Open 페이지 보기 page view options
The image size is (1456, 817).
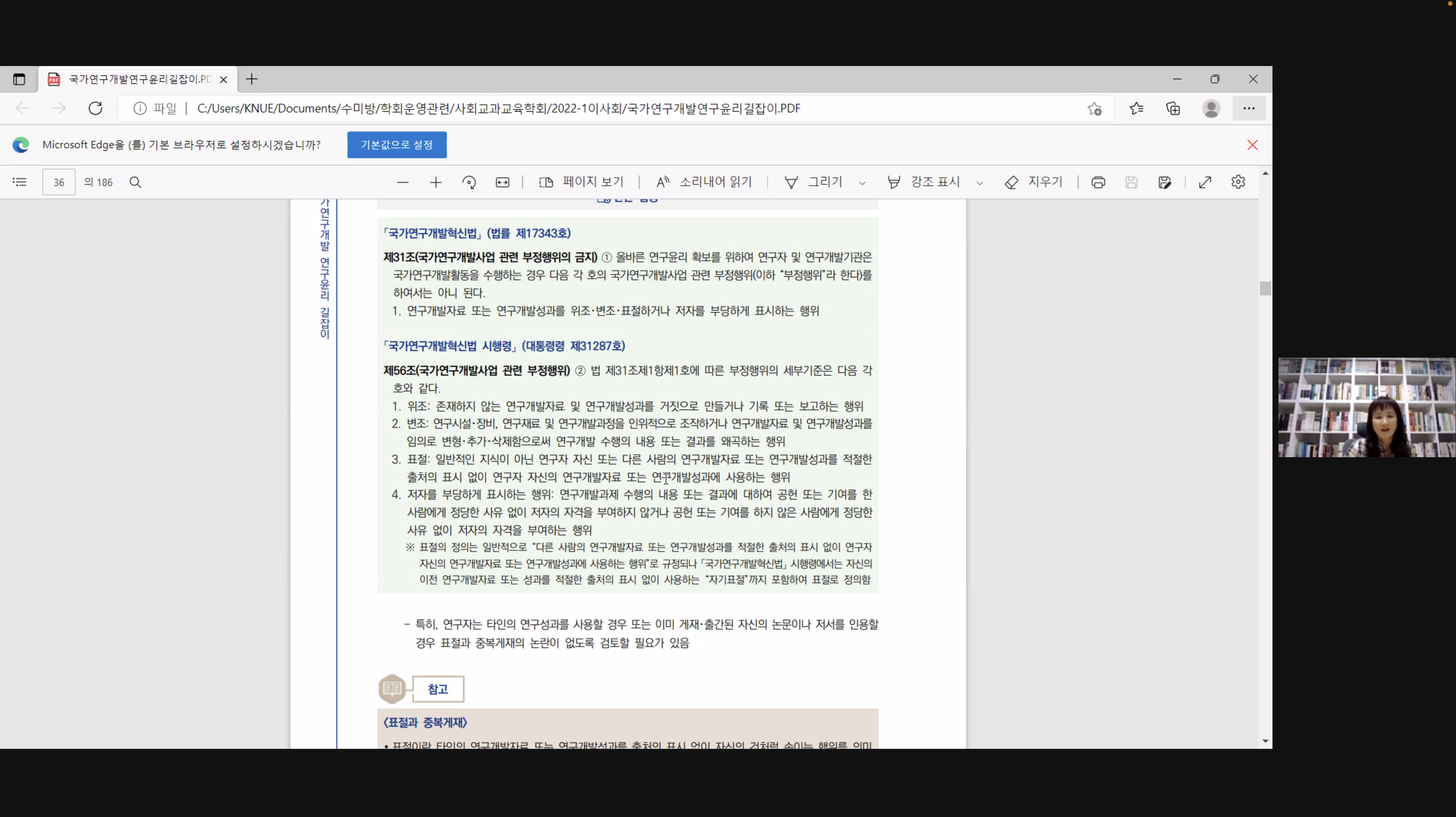pyautogui.click(x=581, y=182)
